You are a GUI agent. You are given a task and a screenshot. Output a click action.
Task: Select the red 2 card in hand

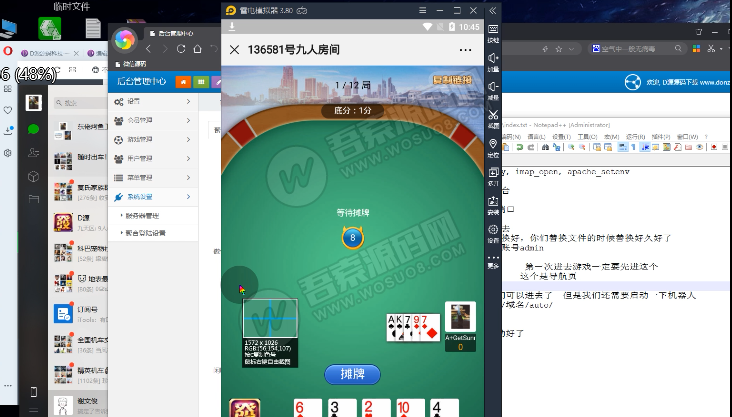376,408
